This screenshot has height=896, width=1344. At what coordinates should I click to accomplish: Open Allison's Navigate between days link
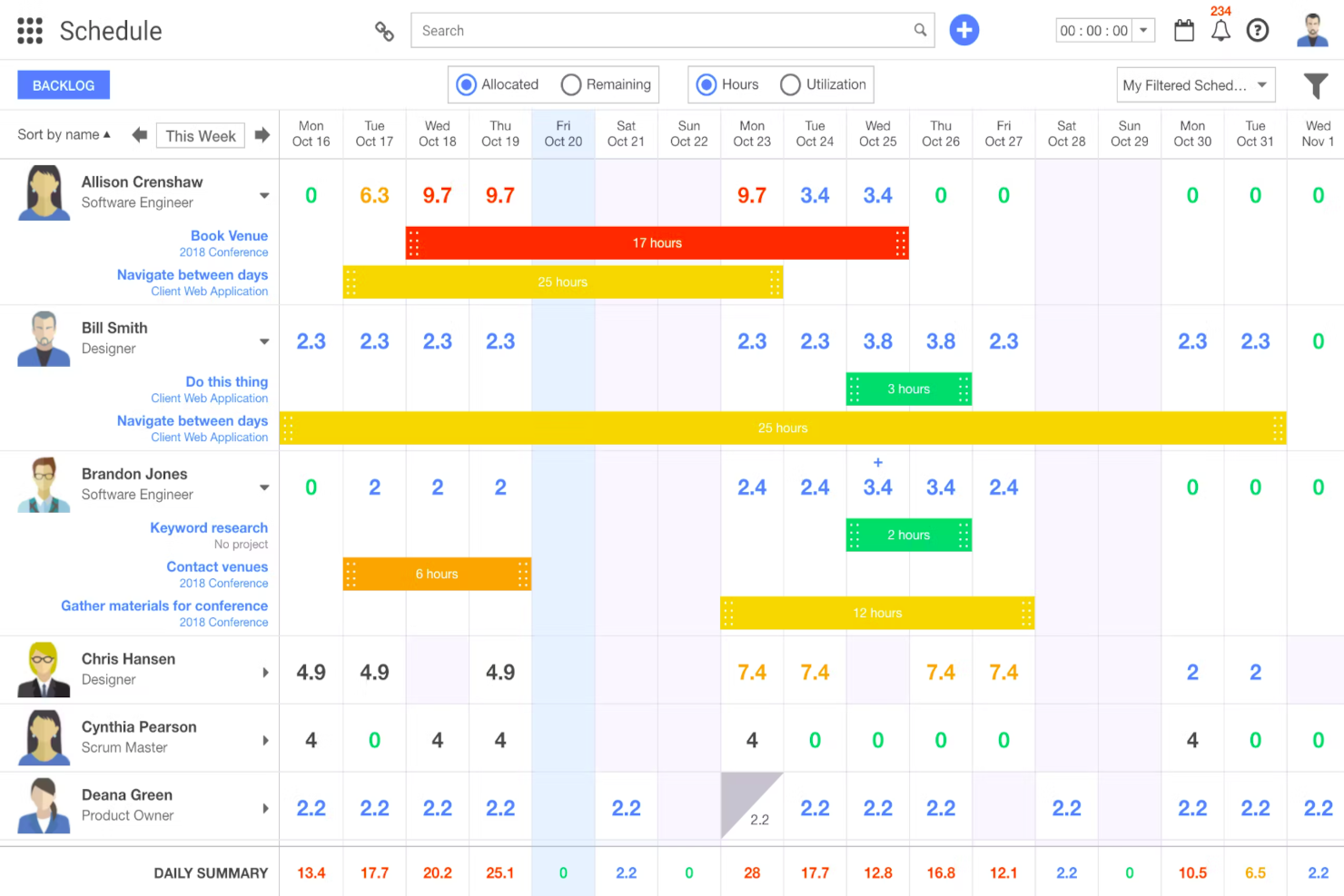coord(193,274)
